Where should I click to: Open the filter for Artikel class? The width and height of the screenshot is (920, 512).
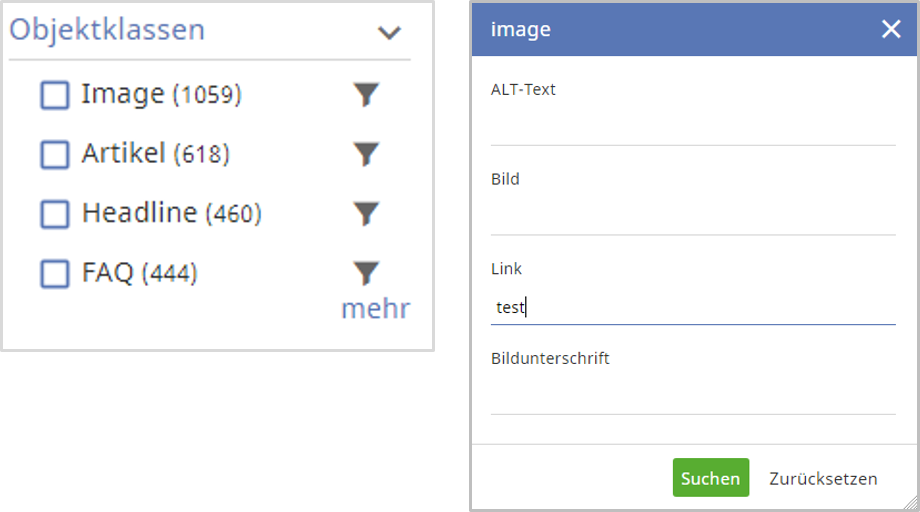(x=367, y=154)
